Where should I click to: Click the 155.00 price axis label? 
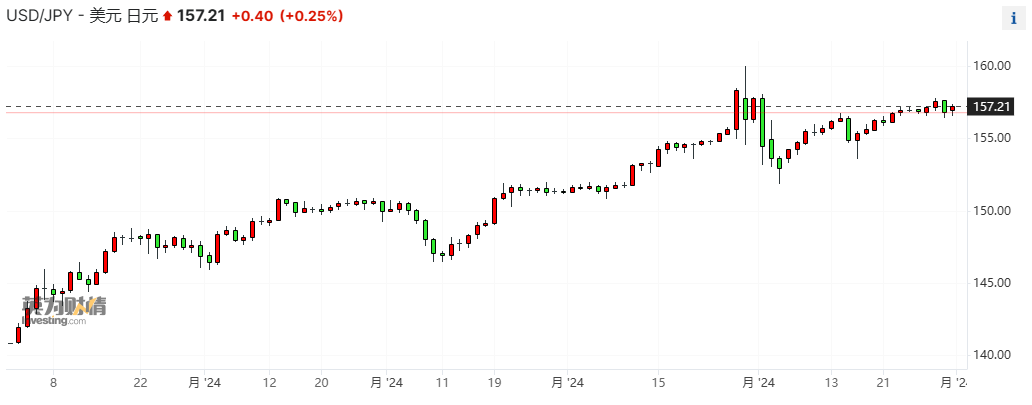click(990, 138)
